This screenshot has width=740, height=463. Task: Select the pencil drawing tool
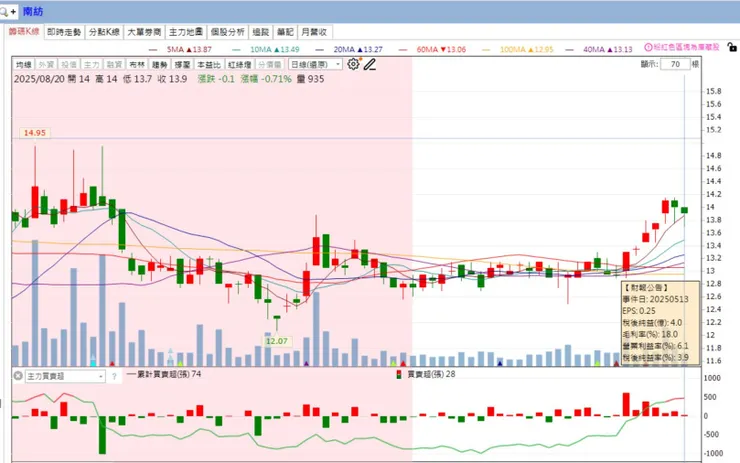(x=370, y=65)
